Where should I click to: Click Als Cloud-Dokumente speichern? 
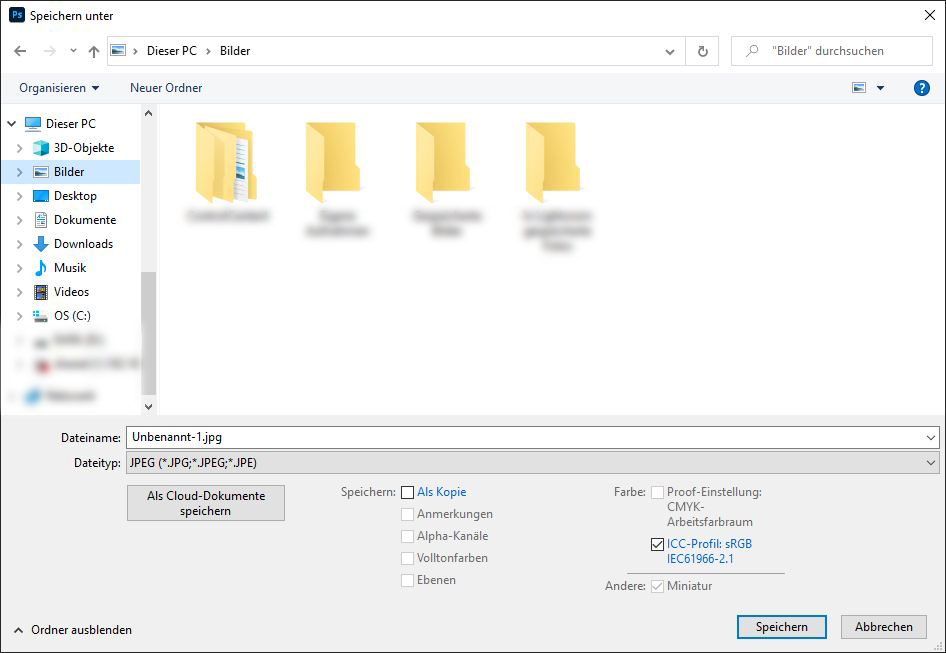click(x=205, y=502)
